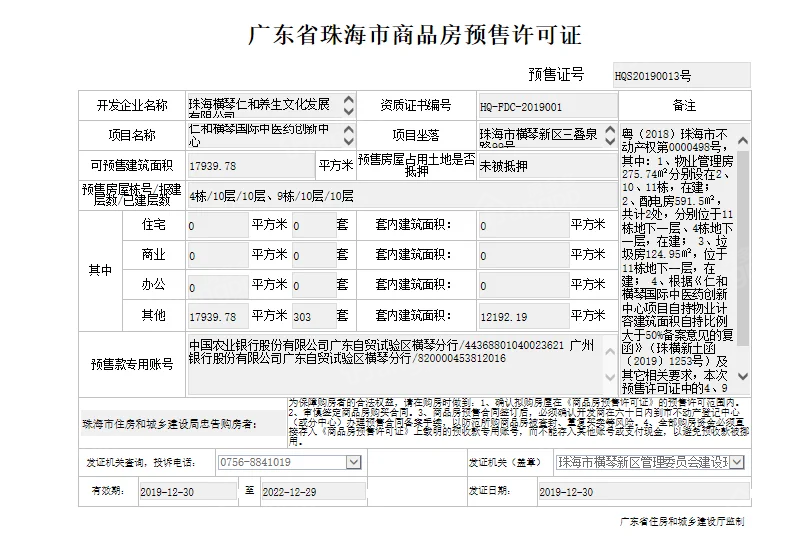Click the remarks text area content
Screen dimensions: 808x538
pyautogui.click(x=678, y=260)
